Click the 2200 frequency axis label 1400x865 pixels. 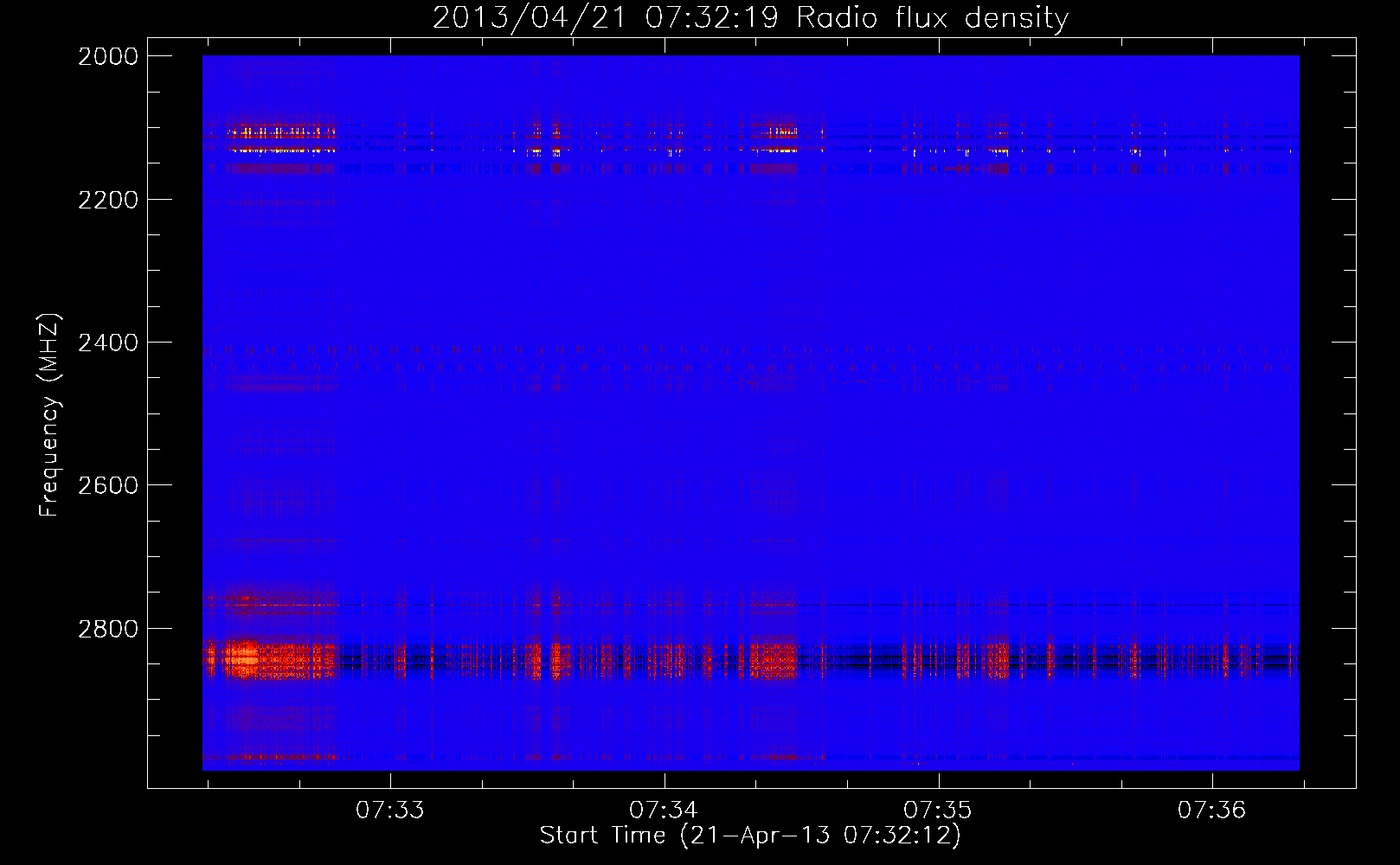tap(108, 200)
